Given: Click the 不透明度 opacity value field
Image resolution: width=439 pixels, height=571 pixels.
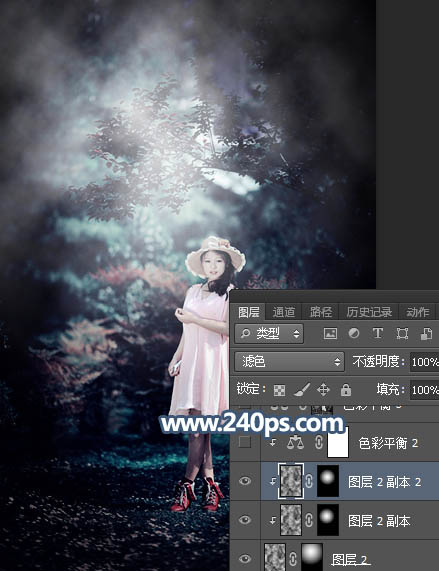Looking at the screenshot, I should [x=424, y=362].
